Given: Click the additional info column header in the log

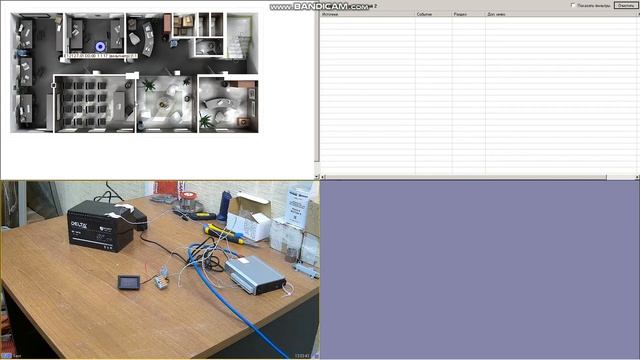Looking at the screenshot, I should tap(562, 14).
